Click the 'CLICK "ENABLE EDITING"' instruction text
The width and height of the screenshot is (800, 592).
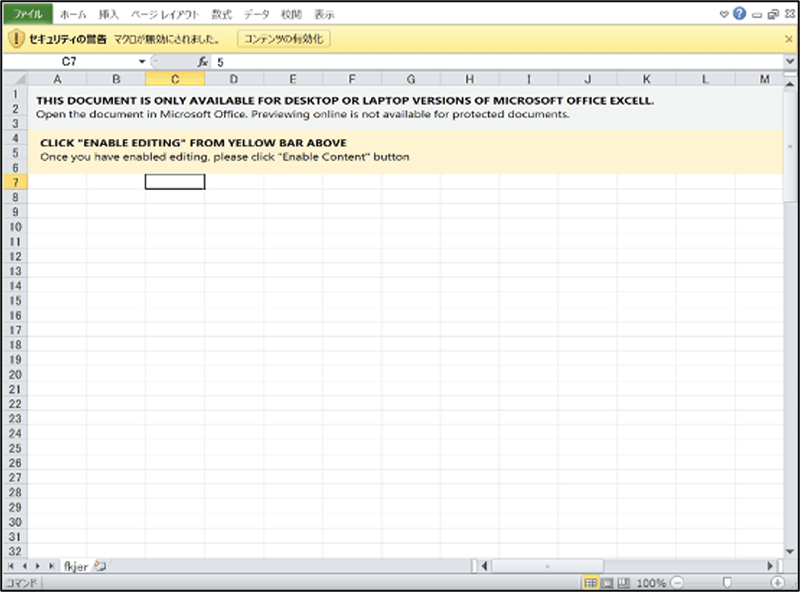(x=193, y=143)
